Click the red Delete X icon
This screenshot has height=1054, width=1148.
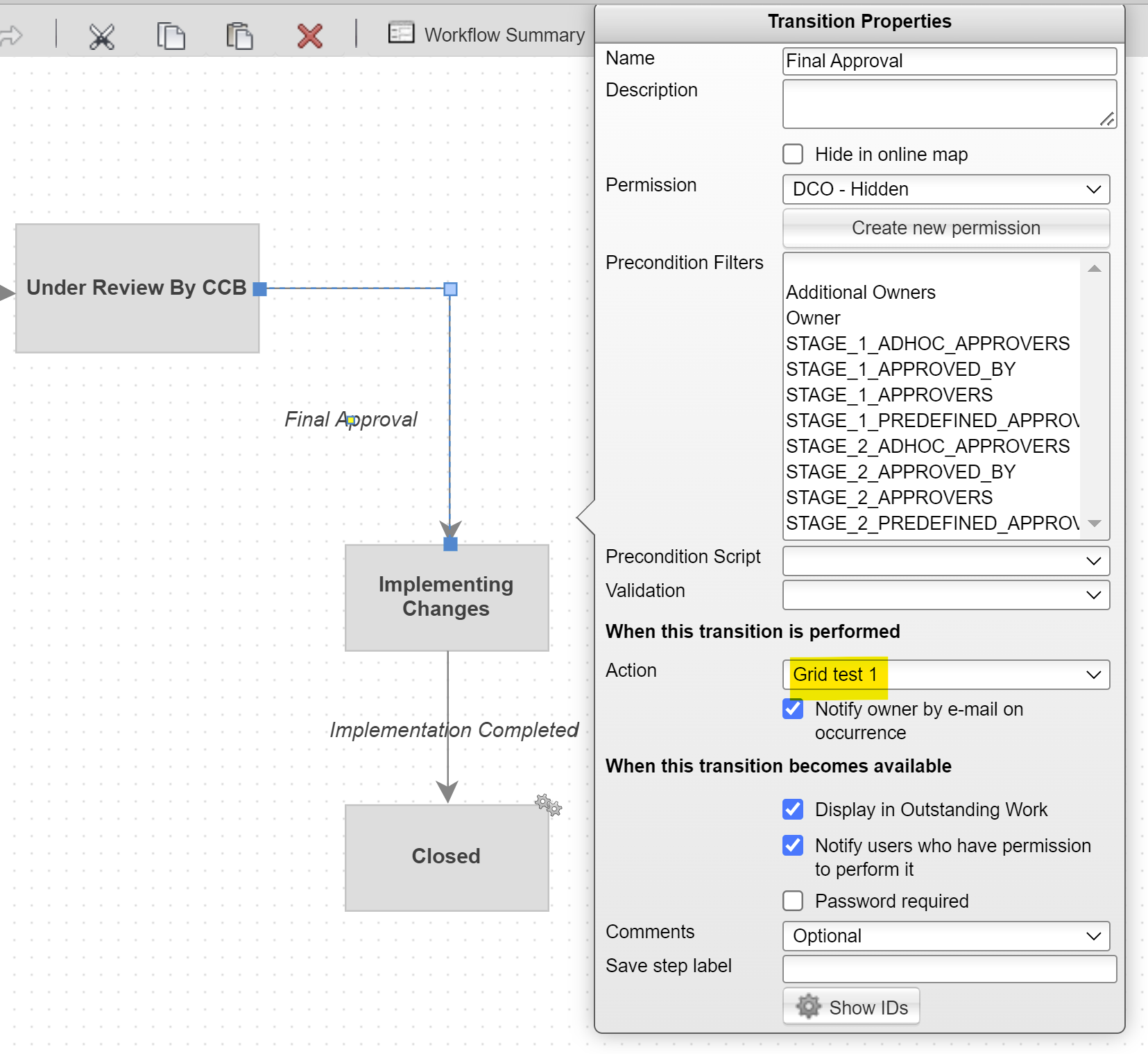[309, 36]
